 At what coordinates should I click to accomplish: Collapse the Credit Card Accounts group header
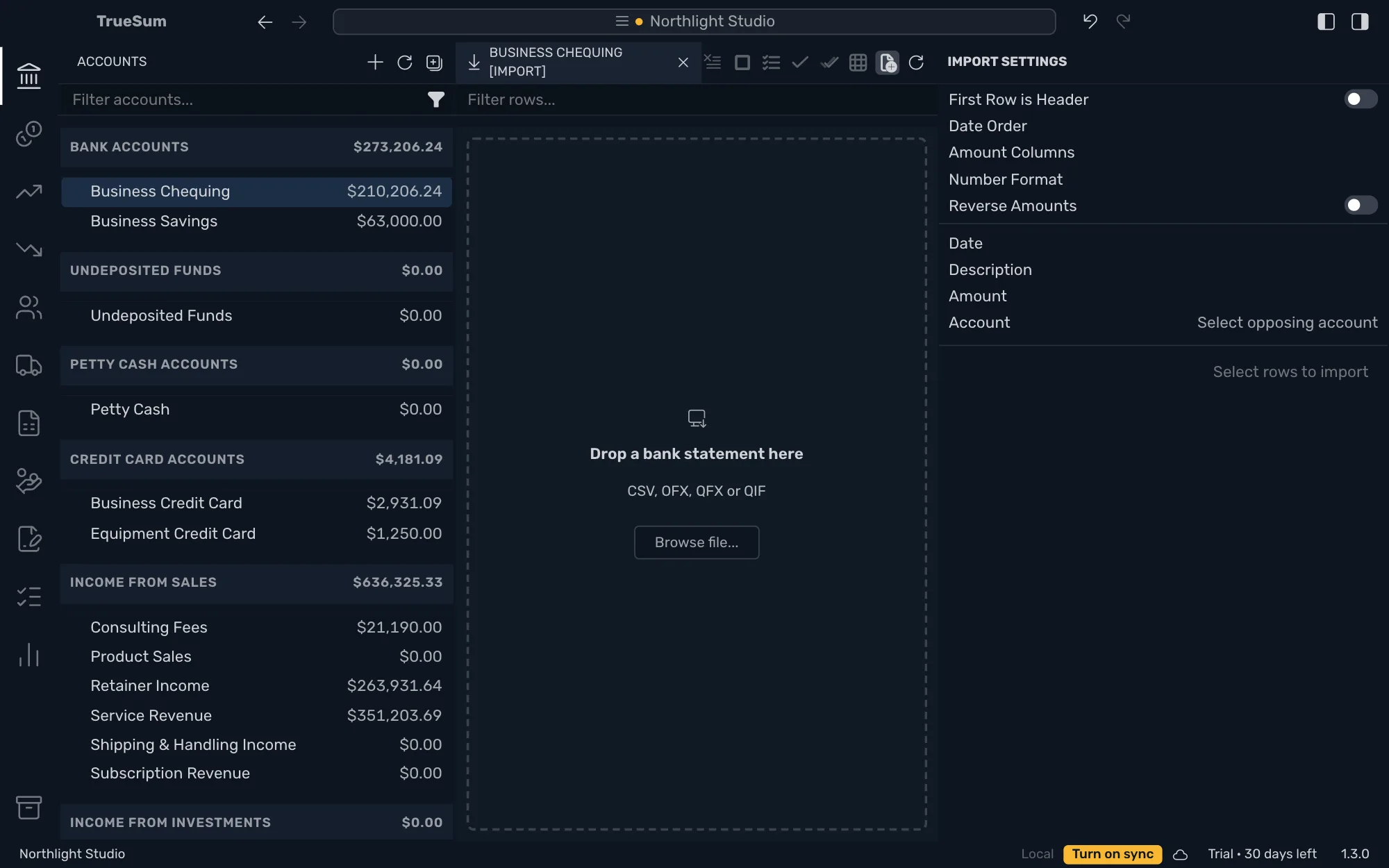256,460
